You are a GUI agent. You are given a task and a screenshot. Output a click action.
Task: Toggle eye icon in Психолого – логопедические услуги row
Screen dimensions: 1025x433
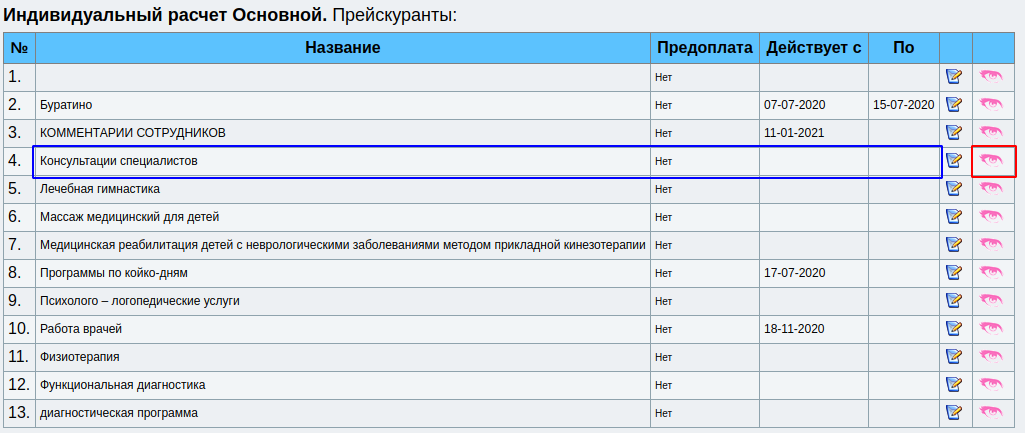(991, 300)
